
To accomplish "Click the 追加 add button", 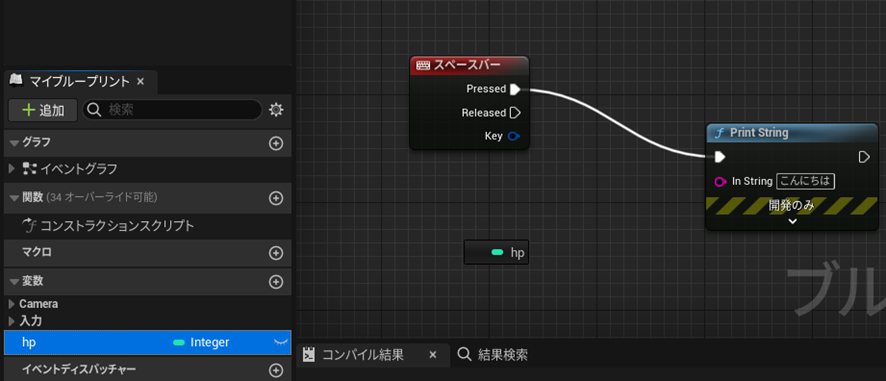I will pyautogui.click(x=42, y=110).
